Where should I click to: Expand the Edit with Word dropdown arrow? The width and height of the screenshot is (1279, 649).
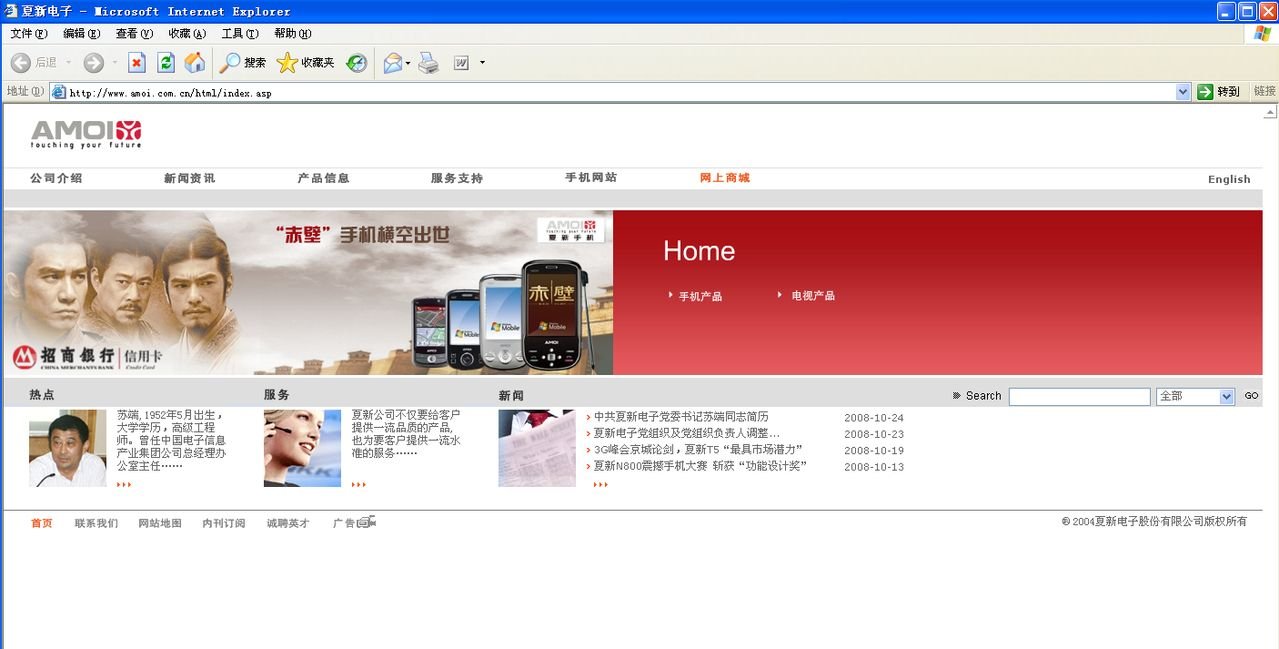click(482, 63)
